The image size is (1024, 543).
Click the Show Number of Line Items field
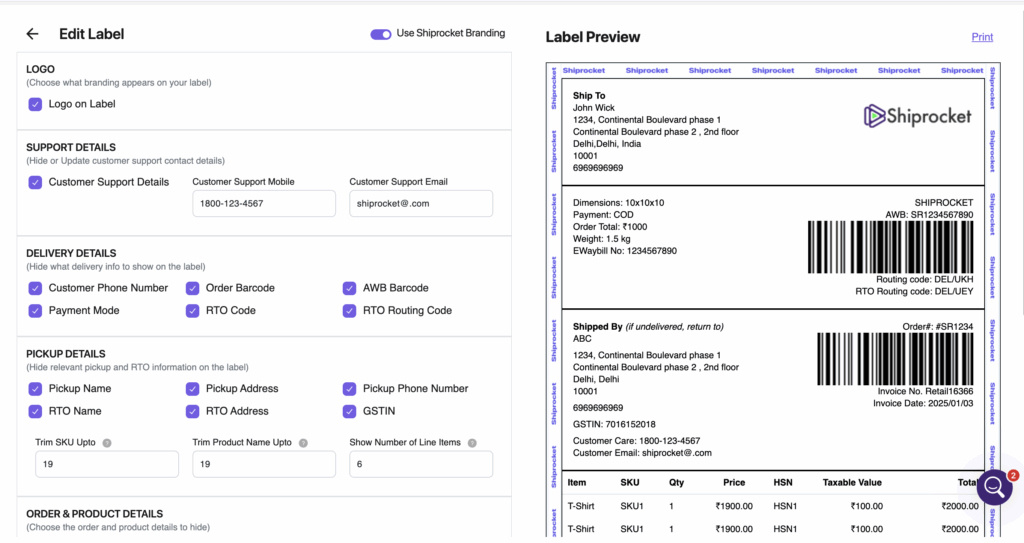pos(421,464)
